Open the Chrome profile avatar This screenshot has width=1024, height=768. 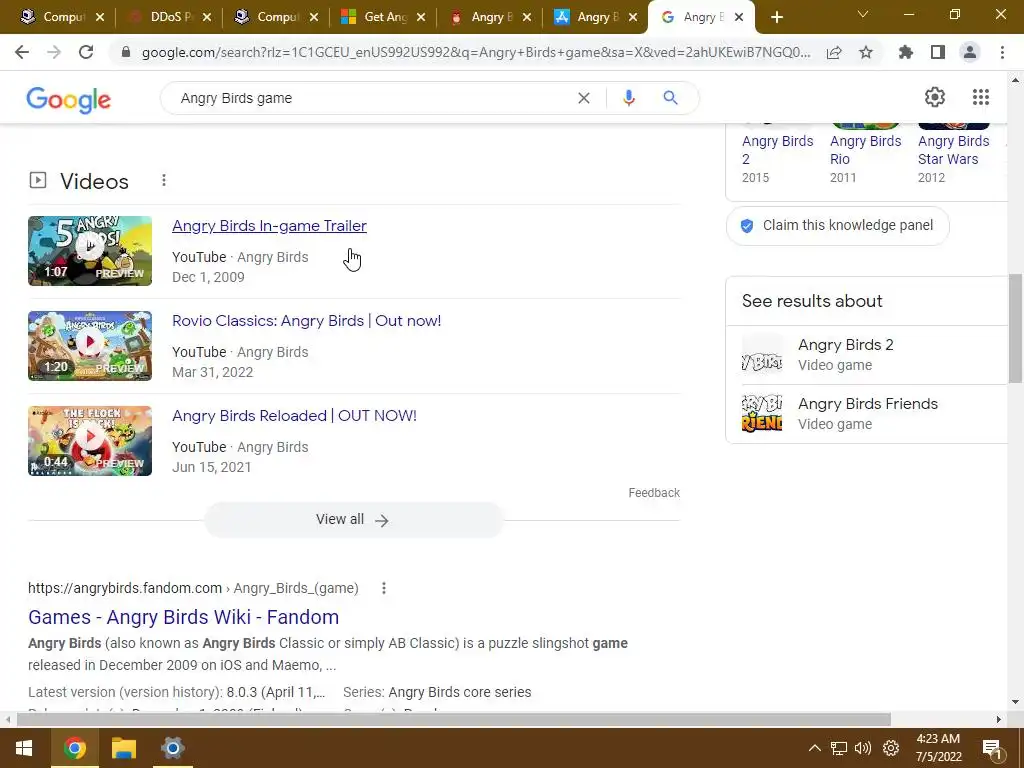point(970,52)
